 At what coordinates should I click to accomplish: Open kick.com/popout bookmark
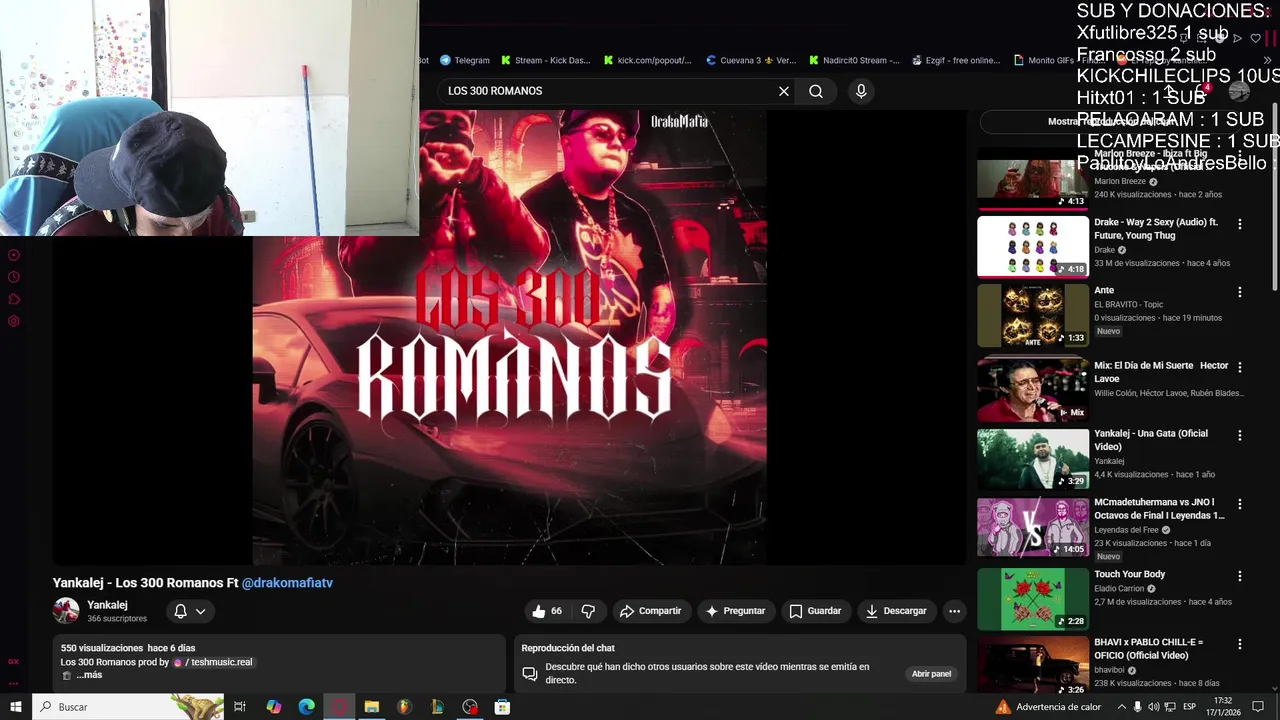647,60
